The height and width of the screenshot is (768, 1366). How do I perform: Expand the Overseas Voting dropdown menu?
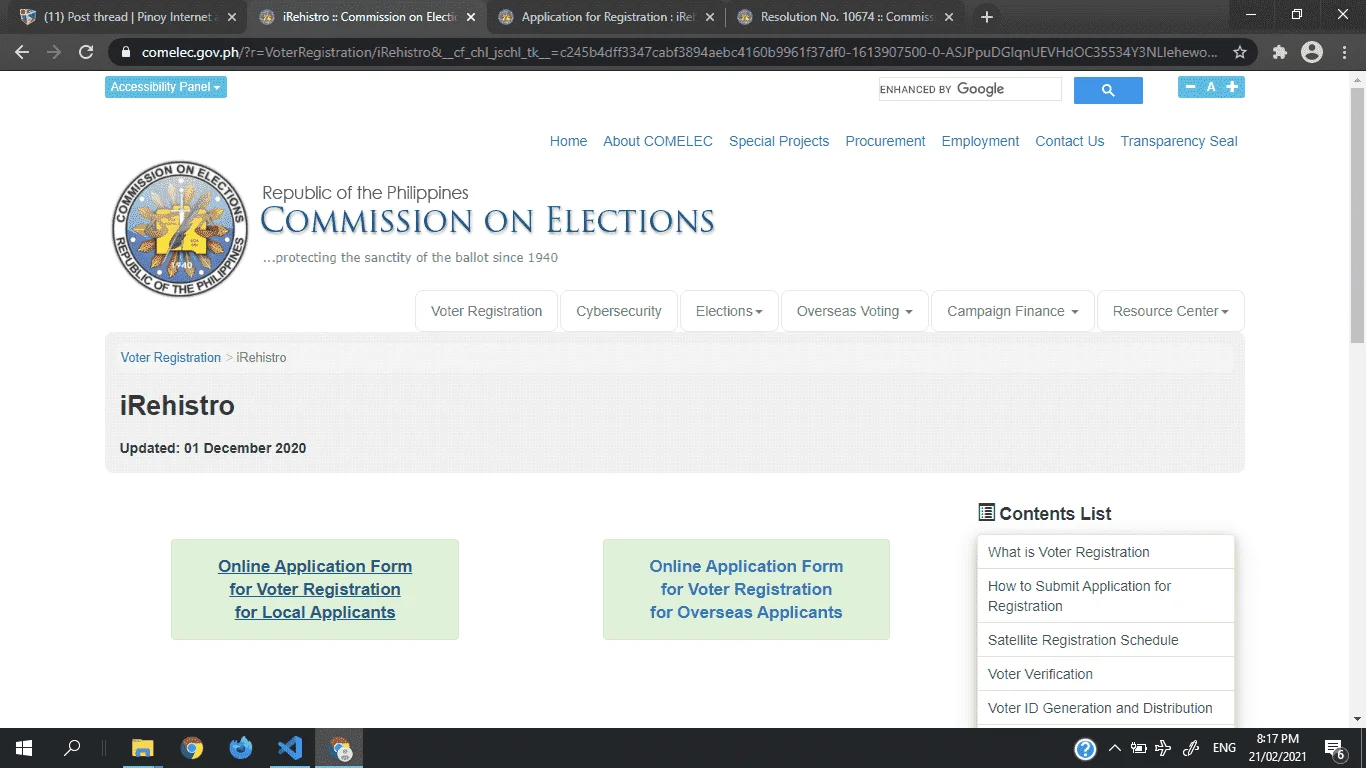(855, 311)
